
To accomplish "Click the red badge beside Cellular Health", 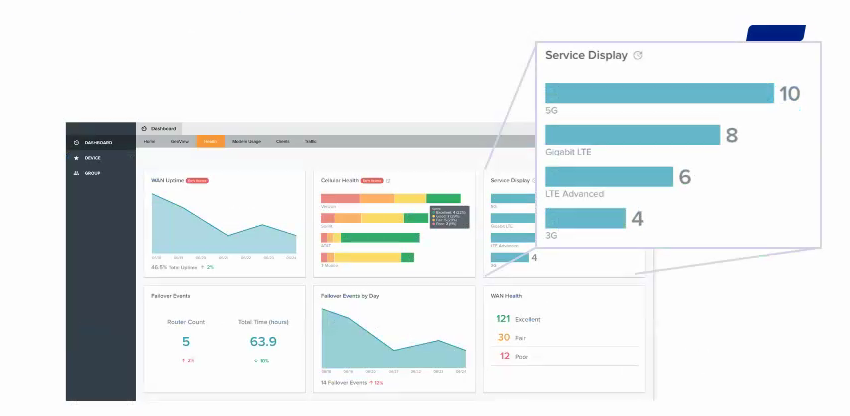I will tap(371, 181).
